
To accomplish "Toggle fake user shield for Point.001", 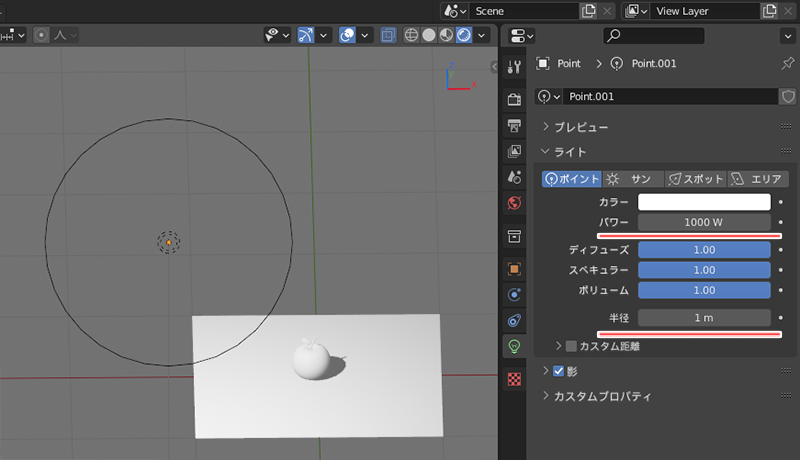I will coord(788,96).
